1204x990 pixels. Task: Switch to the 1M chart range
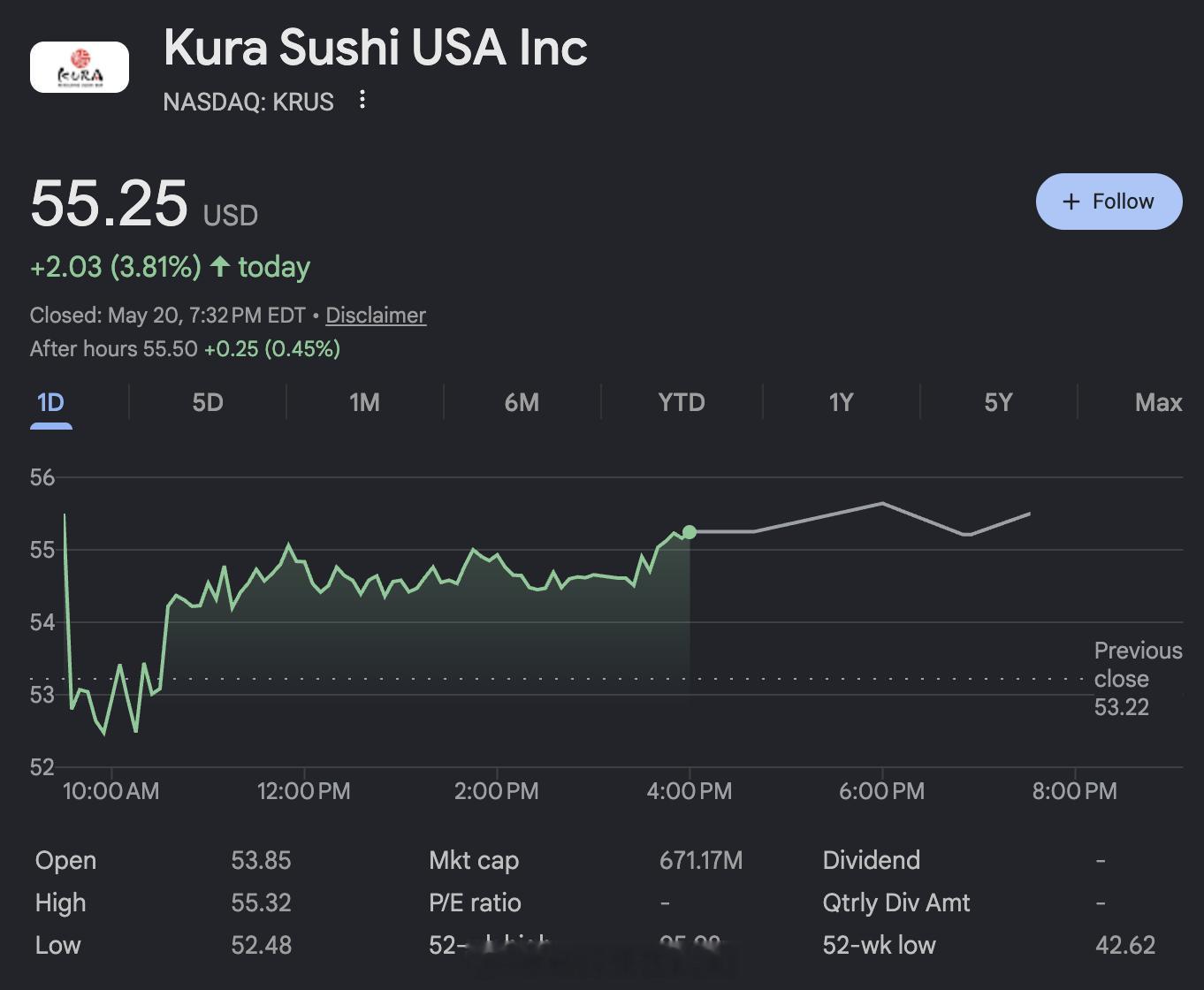pos(364,403)
